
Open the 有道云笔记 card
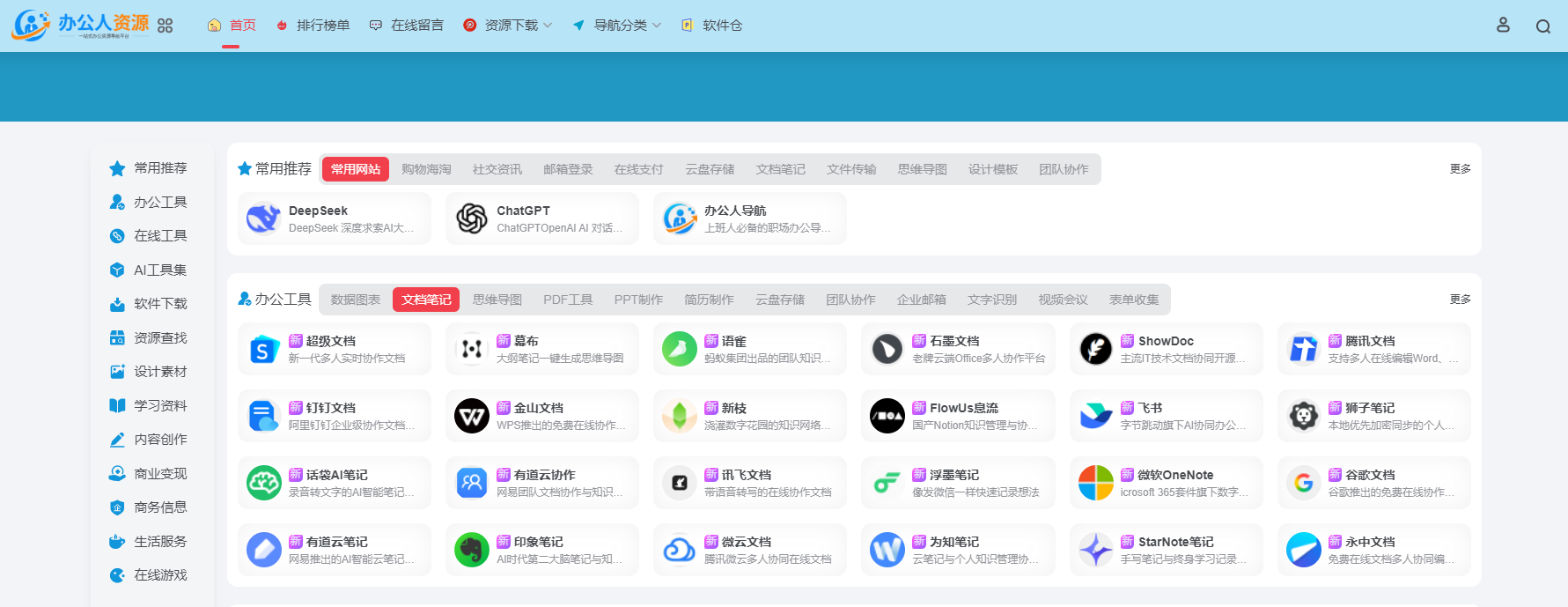335,550
